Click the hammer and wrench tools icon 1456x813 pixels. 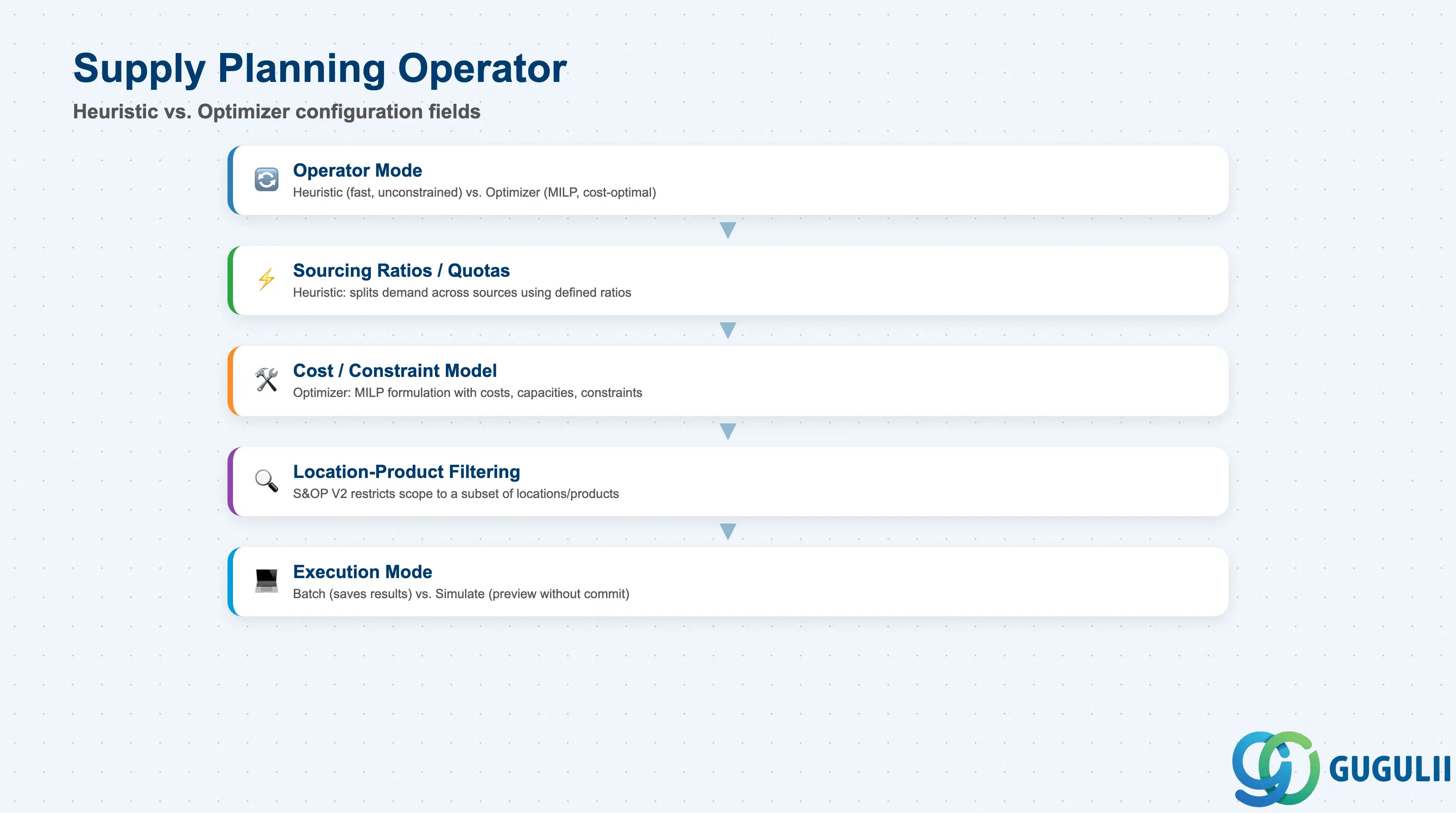[x=266, y=380]
